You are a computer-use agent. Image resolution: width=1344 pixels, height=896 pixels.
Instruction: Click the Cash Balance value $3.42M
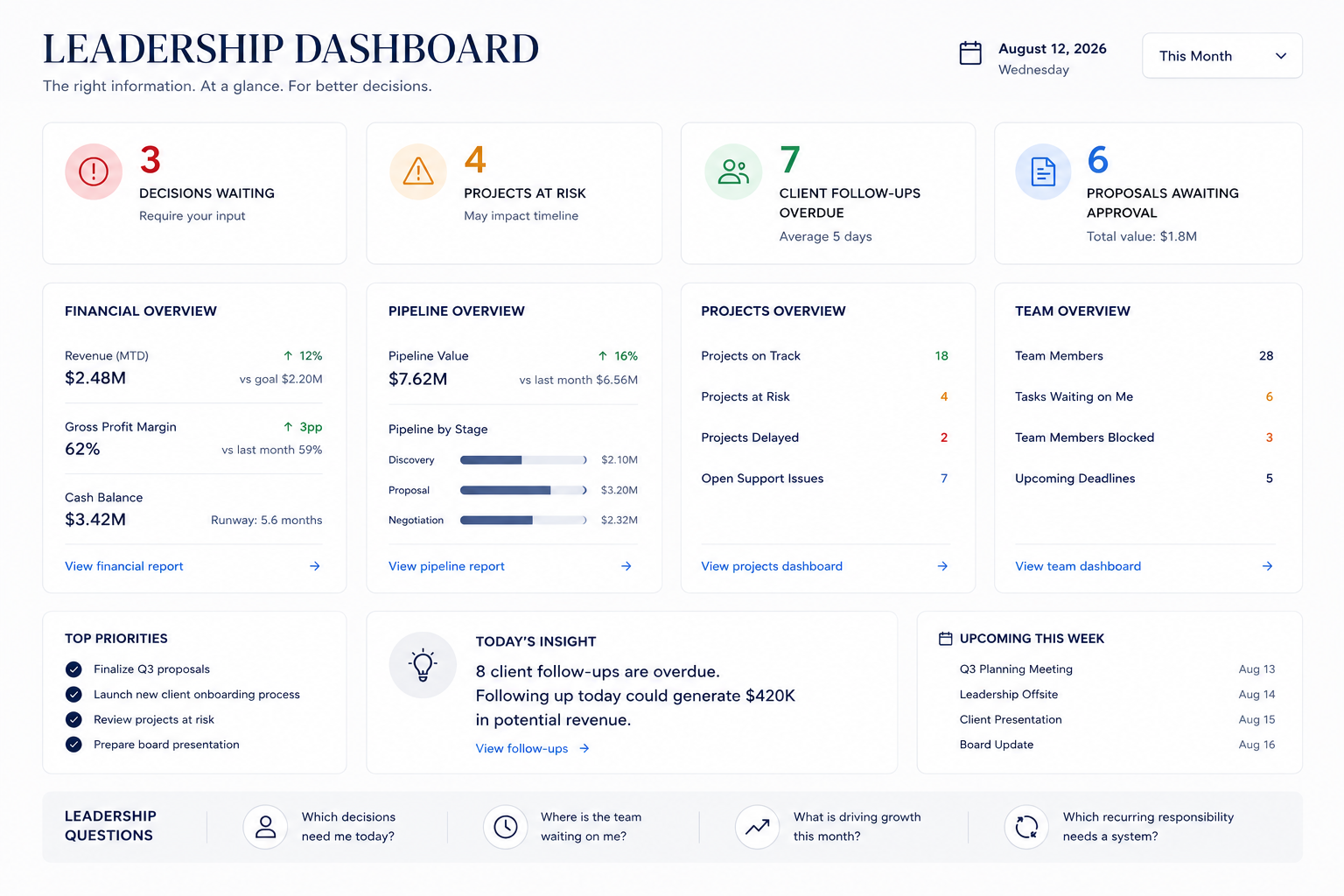[x=95, y=520]
